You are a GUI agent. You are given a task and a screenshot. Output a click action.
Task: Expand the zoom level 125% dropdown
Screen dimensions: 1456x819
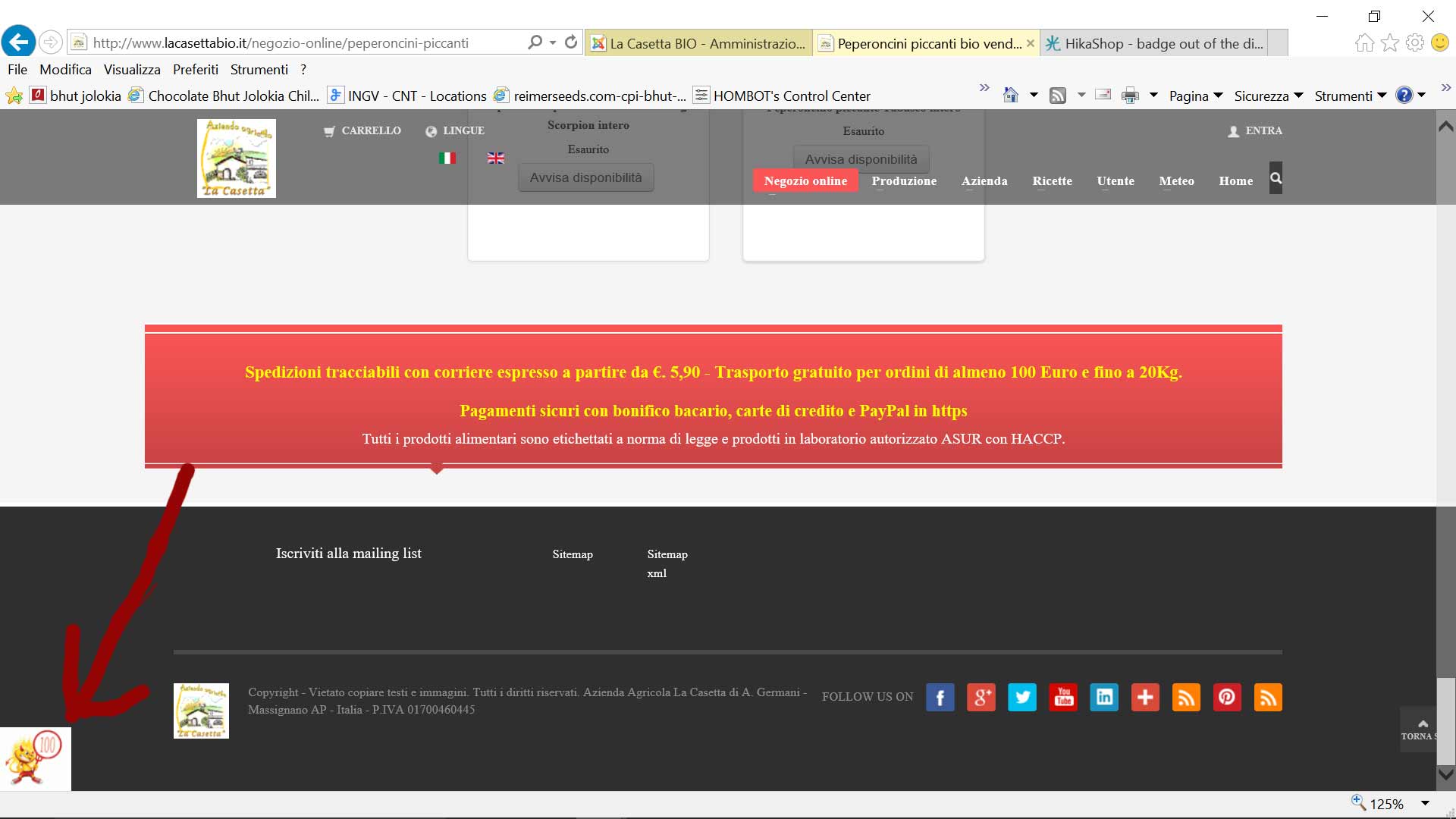[x=1425, y=804]
